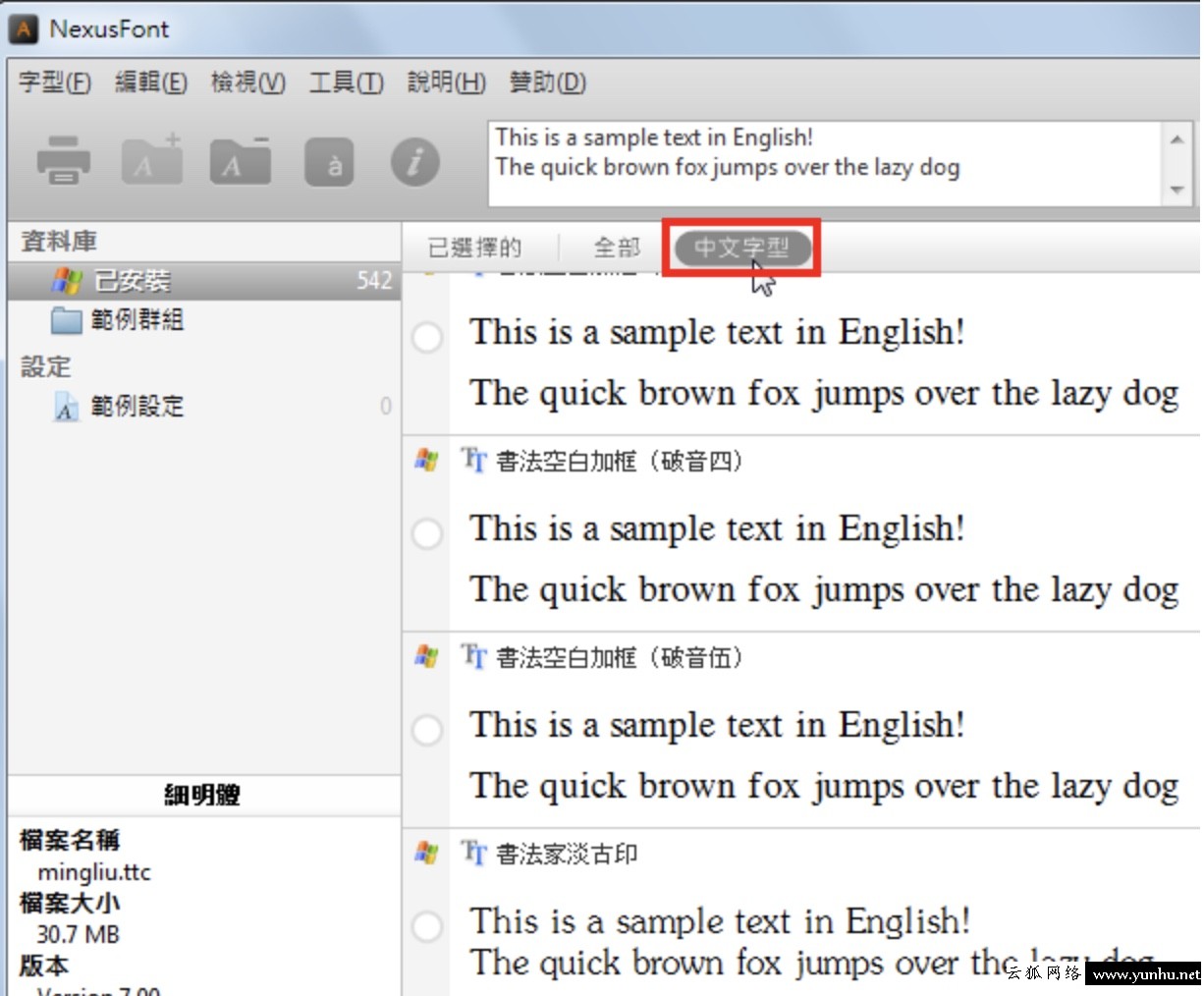Click the Windows flag icon beside 書法空白加框（破音四）
1204x996 pixels.
tap(427, 460)
